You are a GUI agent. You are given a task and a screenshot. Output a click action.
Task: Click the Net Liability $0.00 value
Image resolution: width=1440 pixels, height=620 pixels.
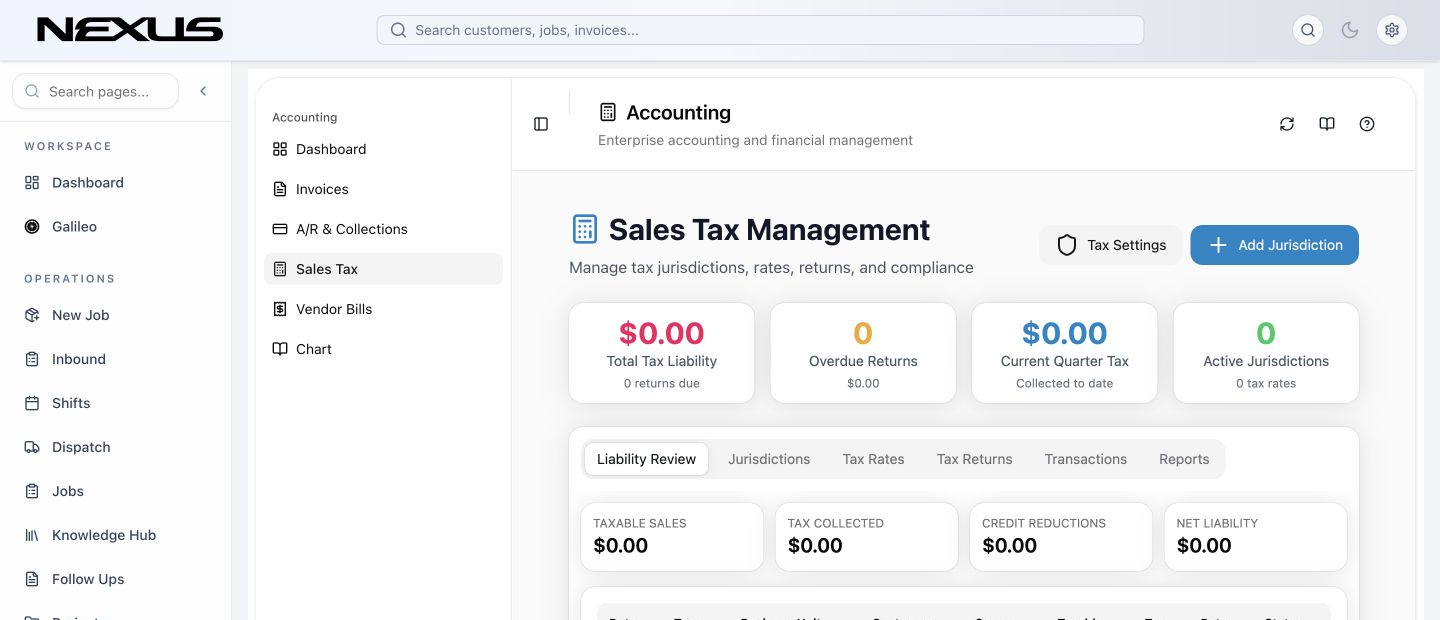[x=1204, y=546]
